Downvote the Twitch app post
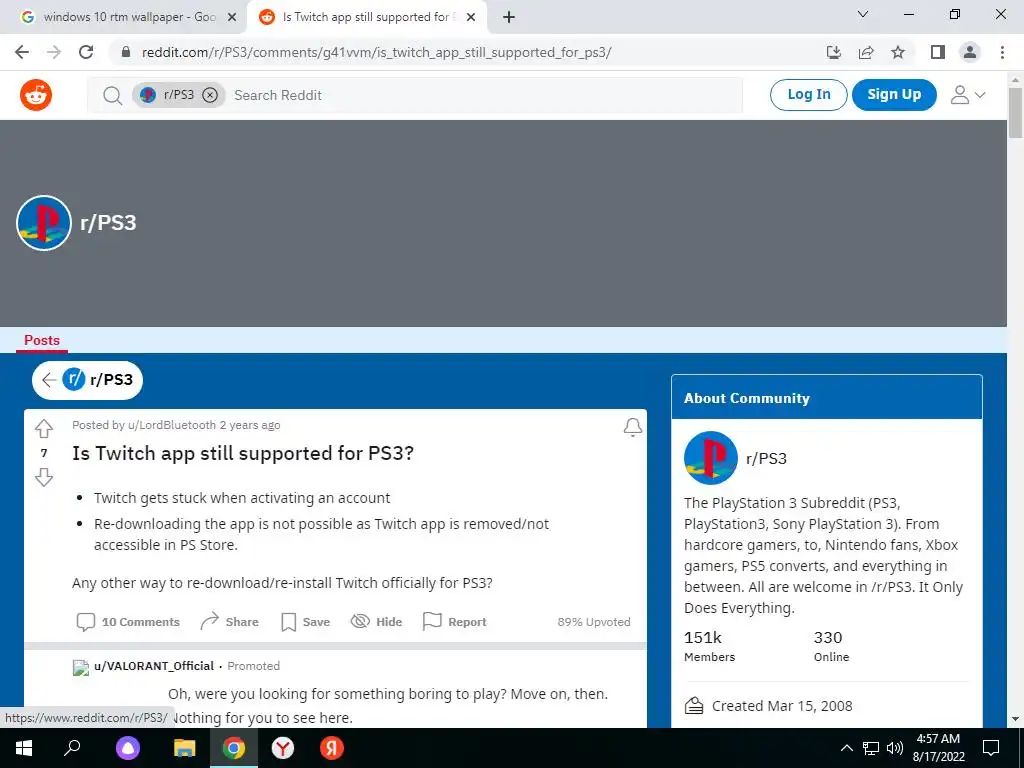 coord(44,477)
